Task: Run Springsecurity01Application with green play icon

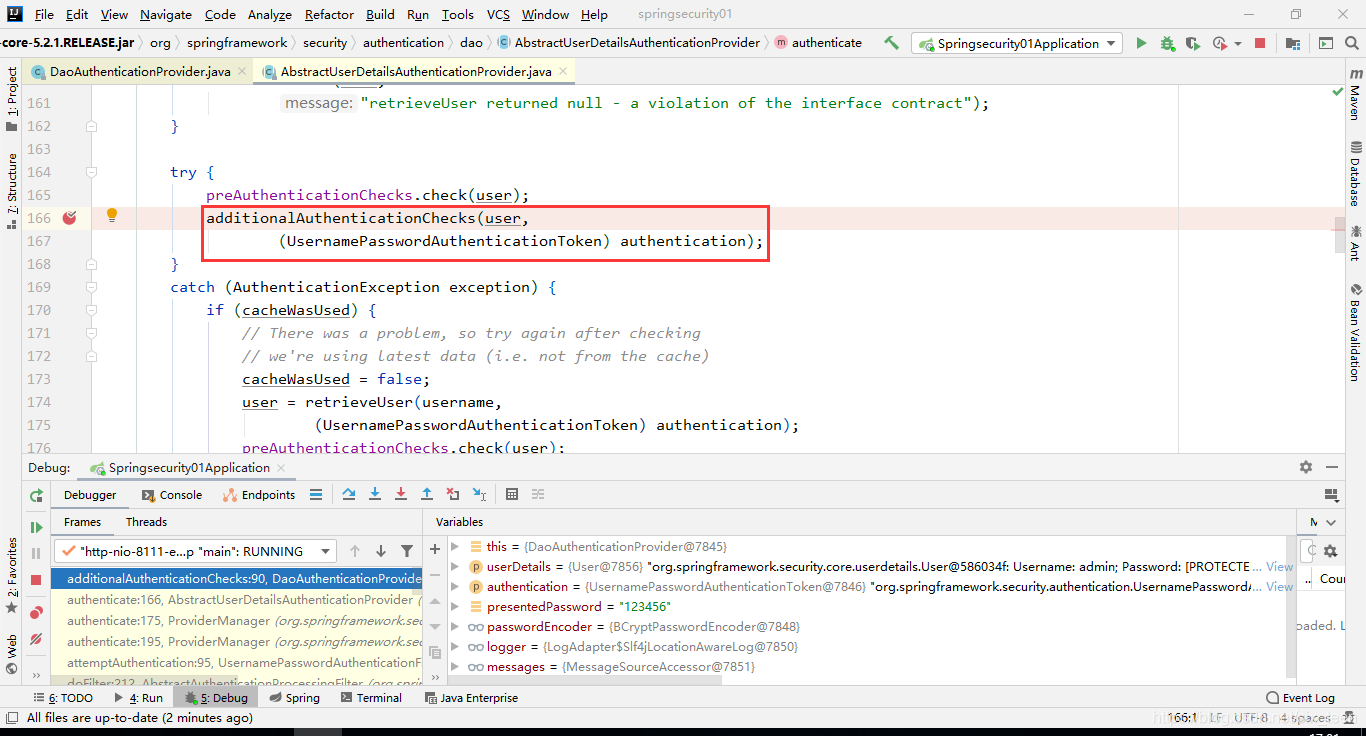Action: [1141, 43]
